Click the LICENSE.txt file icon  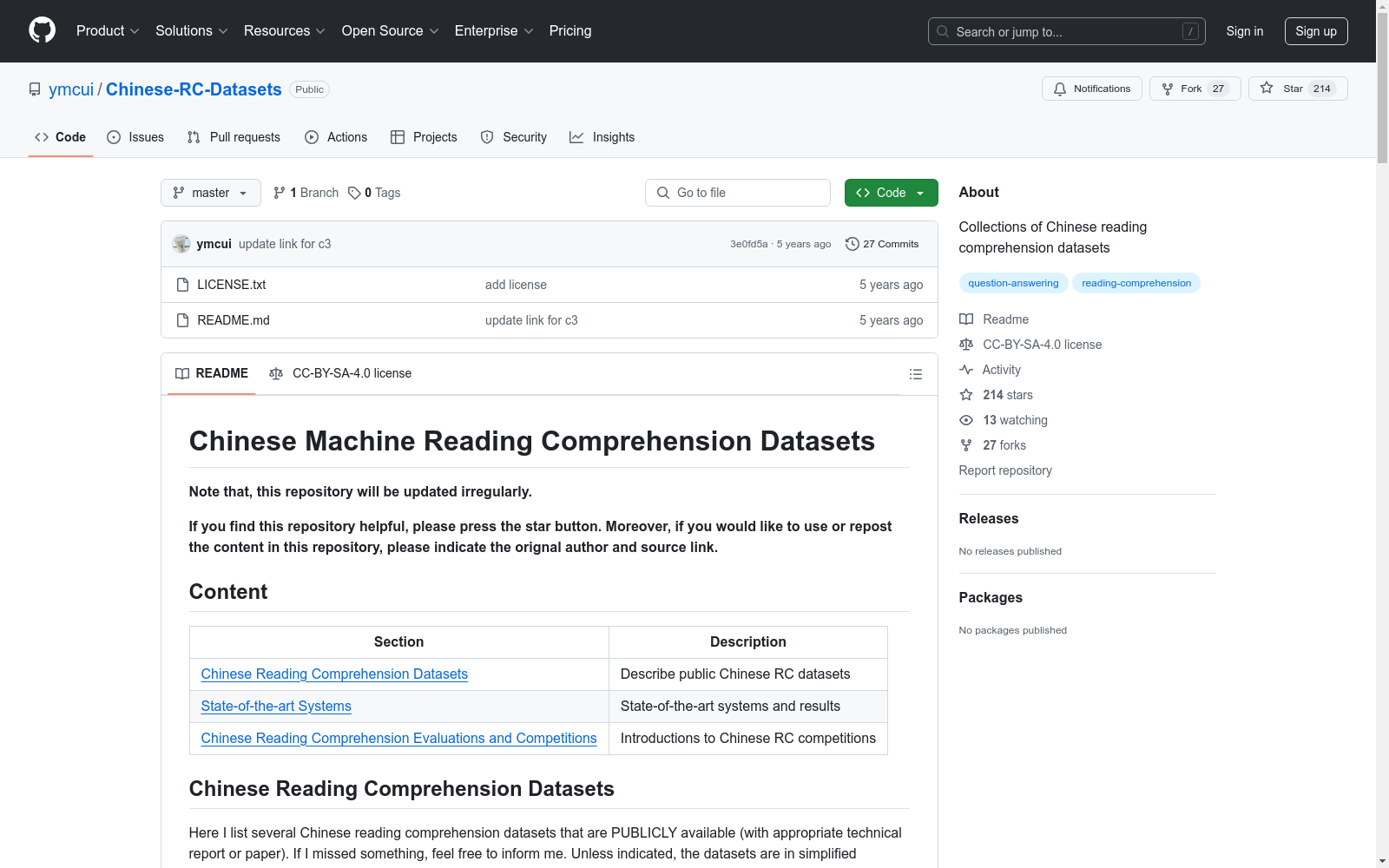(182, 285)
